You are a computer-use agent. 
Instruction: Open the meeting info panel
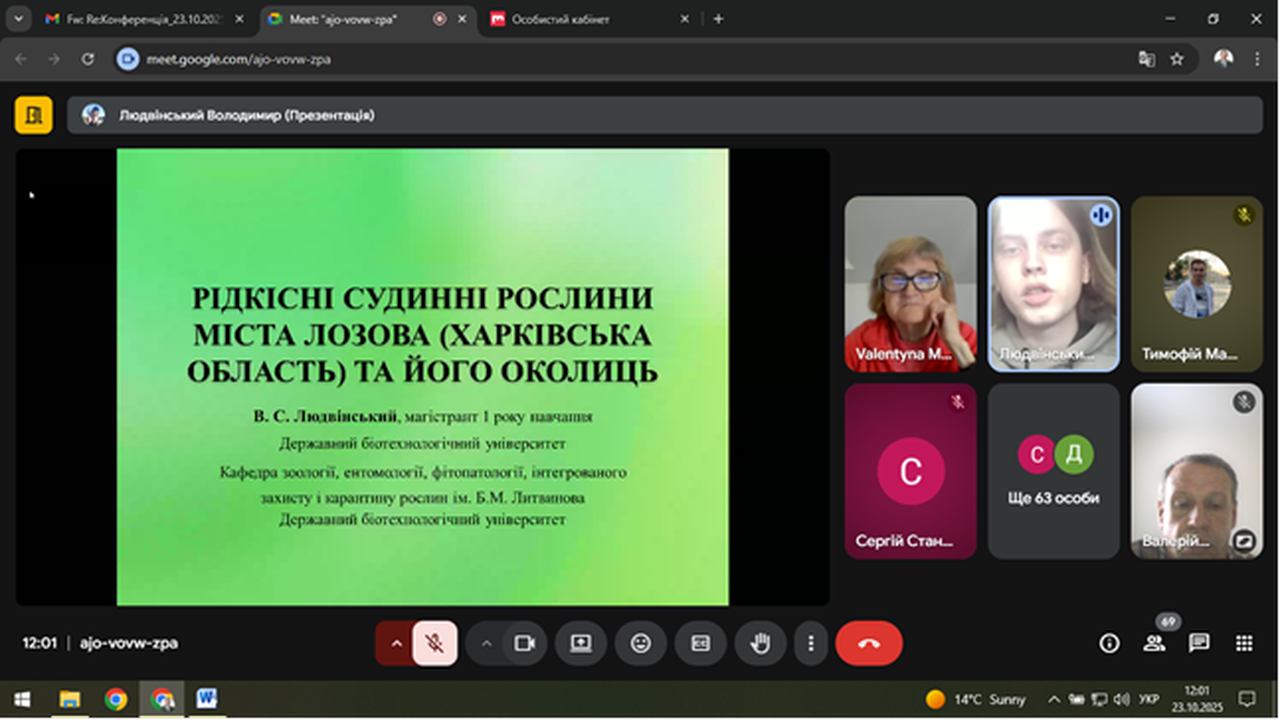[x=1109, y=644]
